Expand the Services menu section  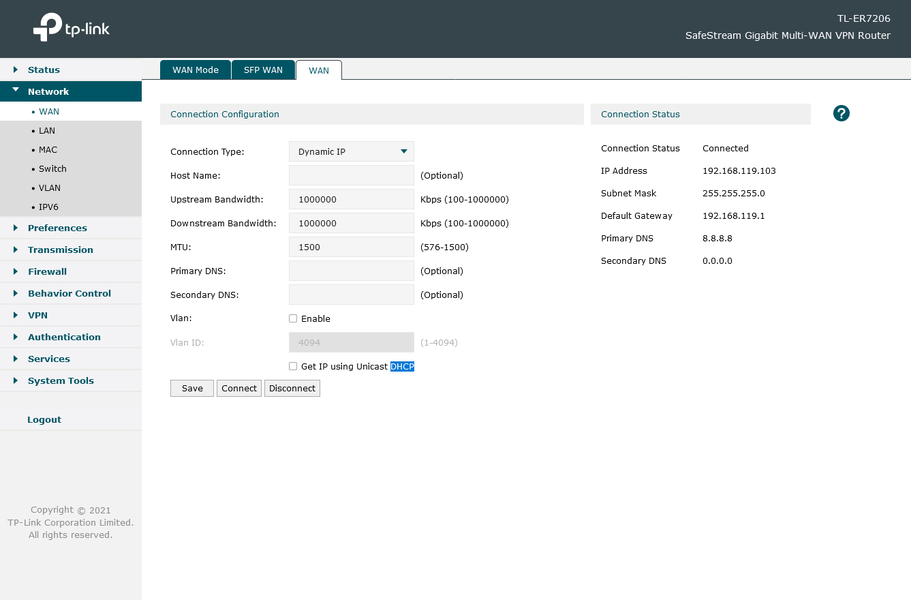coord(71,359)
